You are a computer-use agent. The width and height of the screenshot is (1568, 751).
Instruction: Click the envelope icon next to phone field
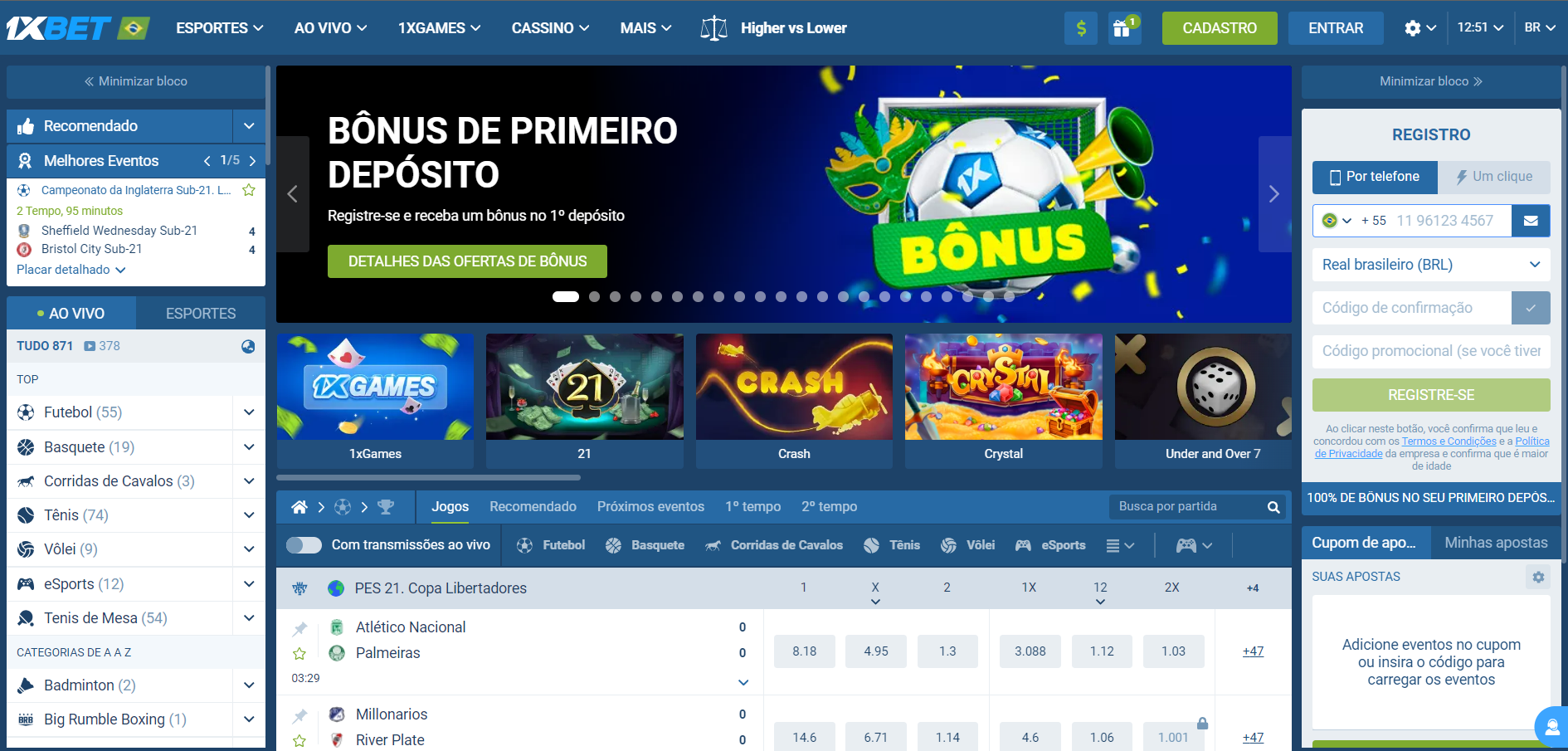tap(1531, 221)
